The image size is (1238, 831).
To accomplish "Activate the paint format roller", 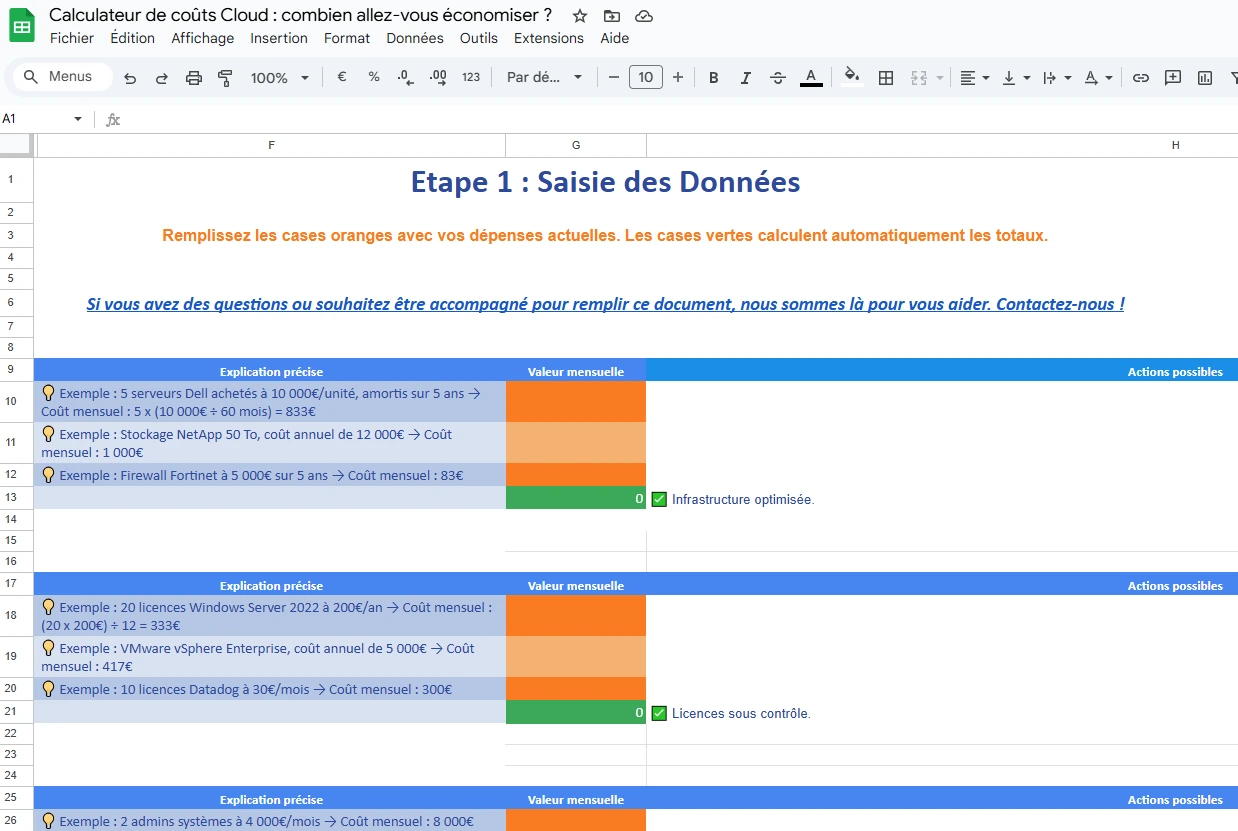I will pyautogui.click(x=225, y=78).
